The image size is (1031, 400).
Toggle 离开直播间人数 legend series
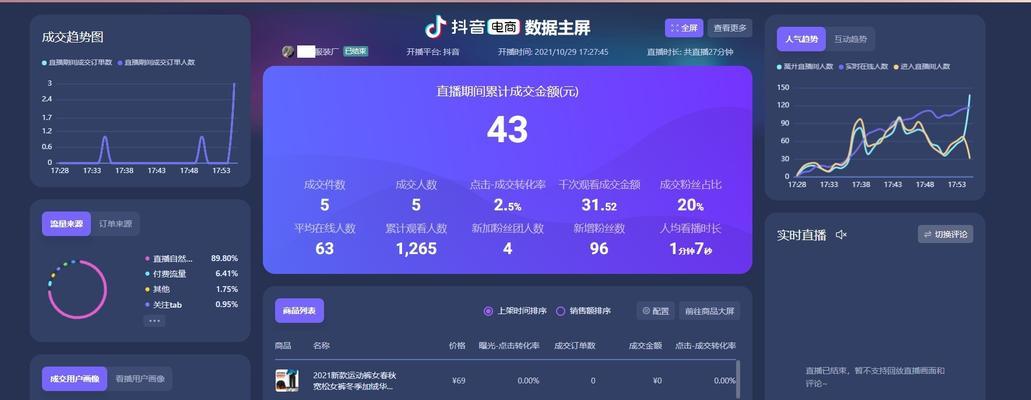pyautogui.click(x=805, y=66)
